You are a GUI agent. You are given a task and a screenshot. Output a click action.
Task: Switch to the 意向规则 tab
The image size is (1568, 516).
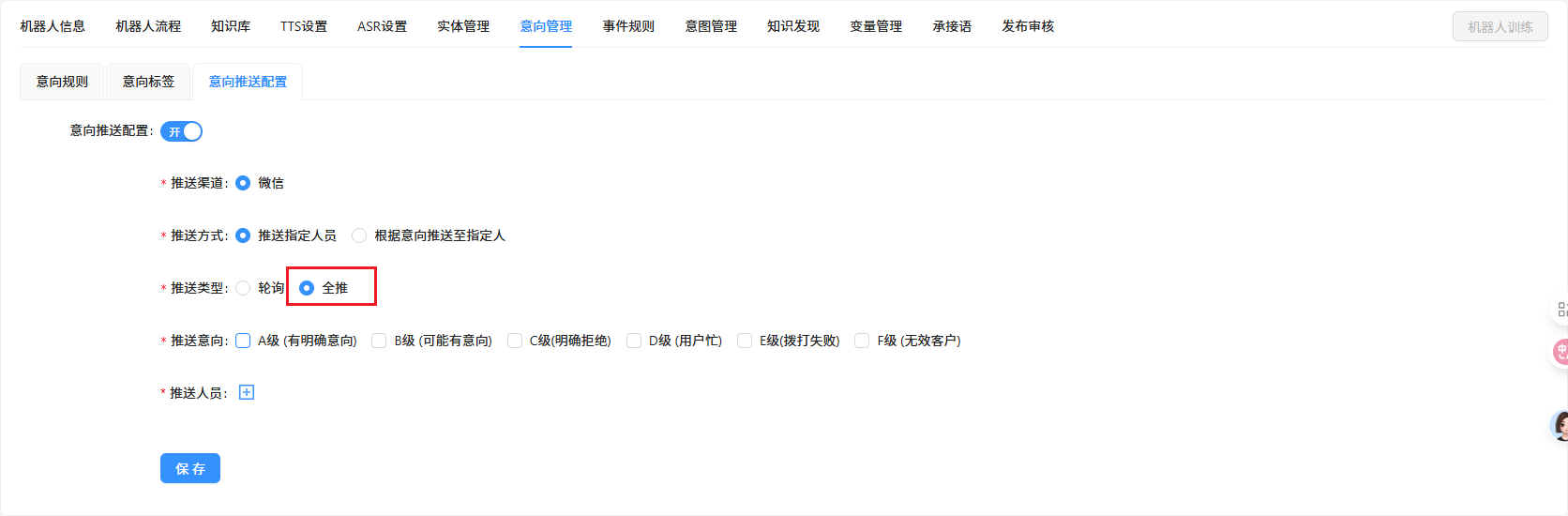(x=62, y=82)
